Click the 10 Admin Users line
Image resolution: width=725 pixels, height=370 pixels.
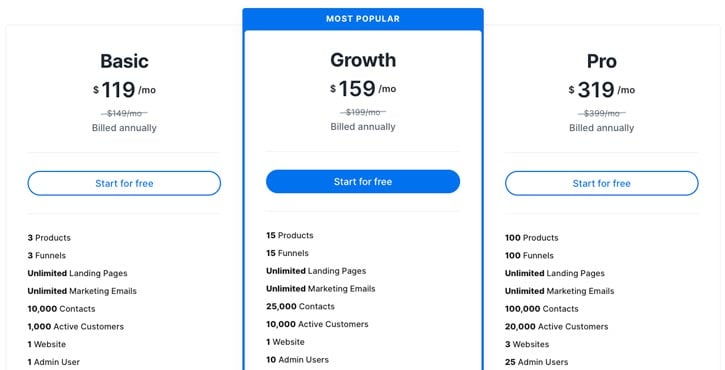[297, 360]
